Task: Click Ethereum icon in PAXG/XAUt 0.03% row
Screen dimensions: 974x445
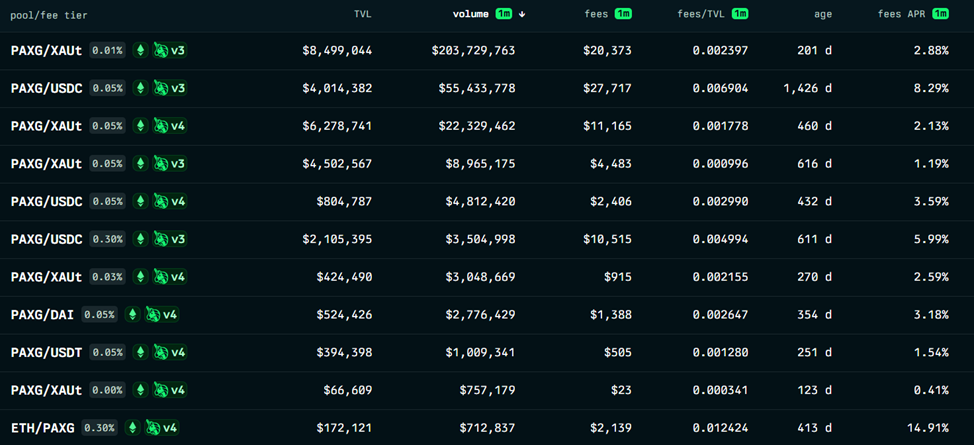Action: (140, 277)
